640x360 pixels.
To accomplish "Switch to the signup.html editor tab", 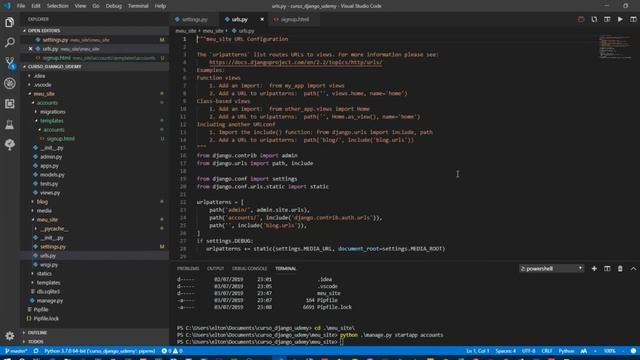I will (x=295, y=19).
